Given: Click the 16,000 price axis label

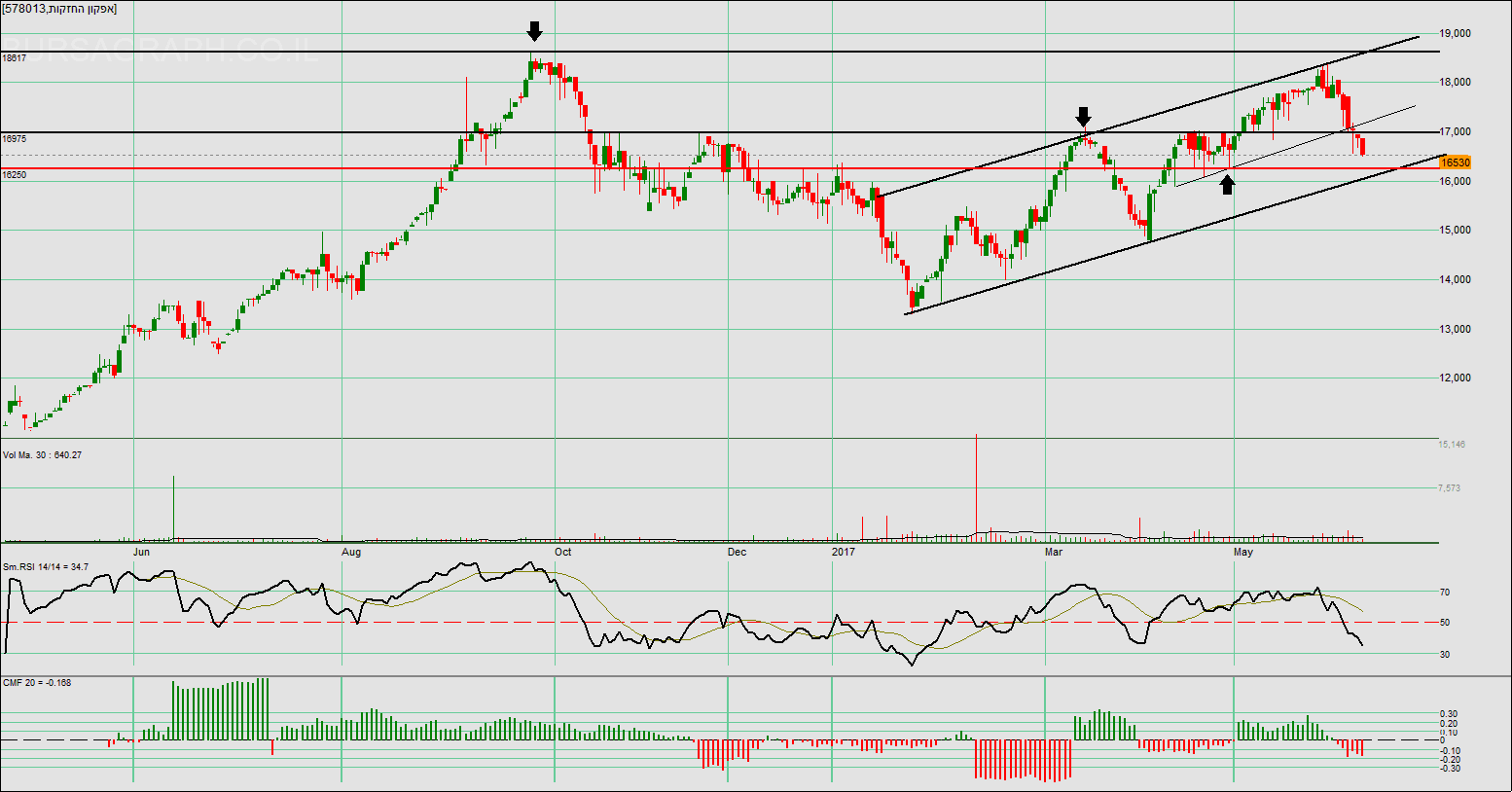Looking at the screenshot, I should point(1457,181).
